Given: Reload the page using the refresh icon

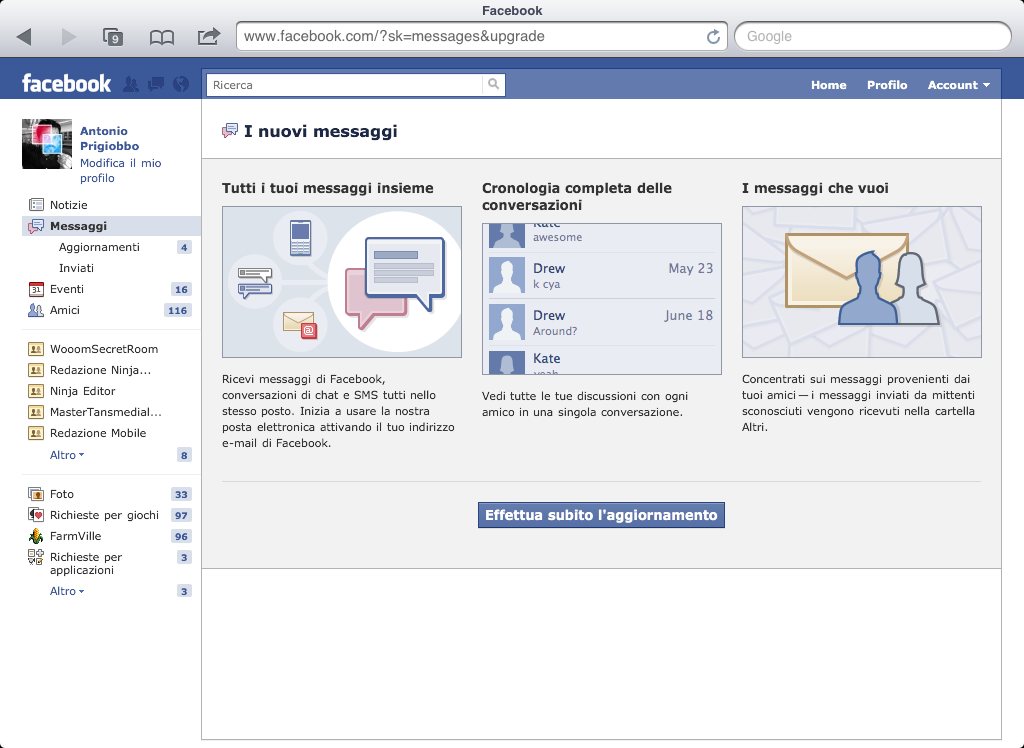Looking at the screenshot, I should 713,37.
